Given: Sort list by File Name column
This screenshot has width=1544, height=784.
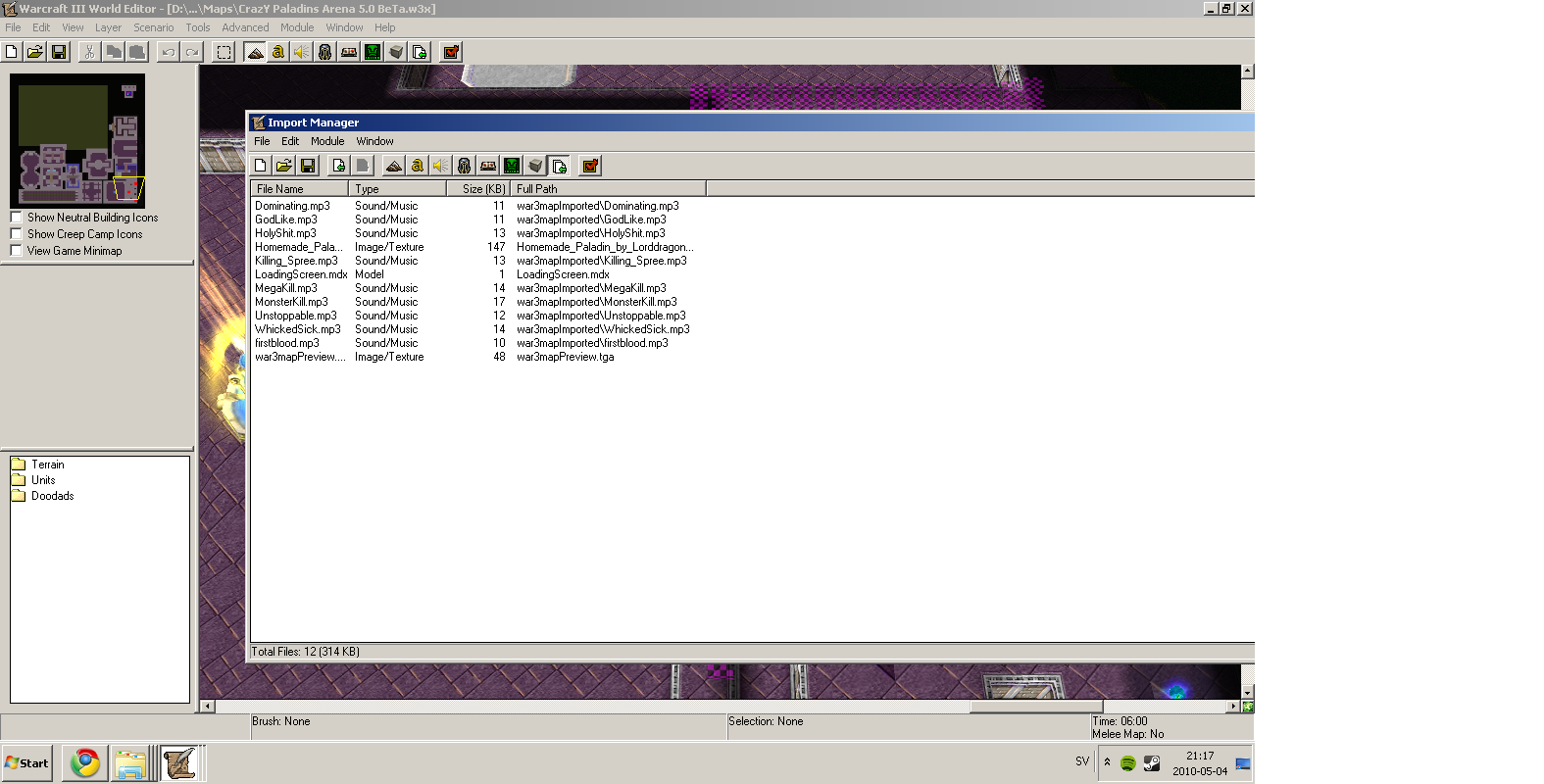Looking at the screenshot, I should click(300, 188).
